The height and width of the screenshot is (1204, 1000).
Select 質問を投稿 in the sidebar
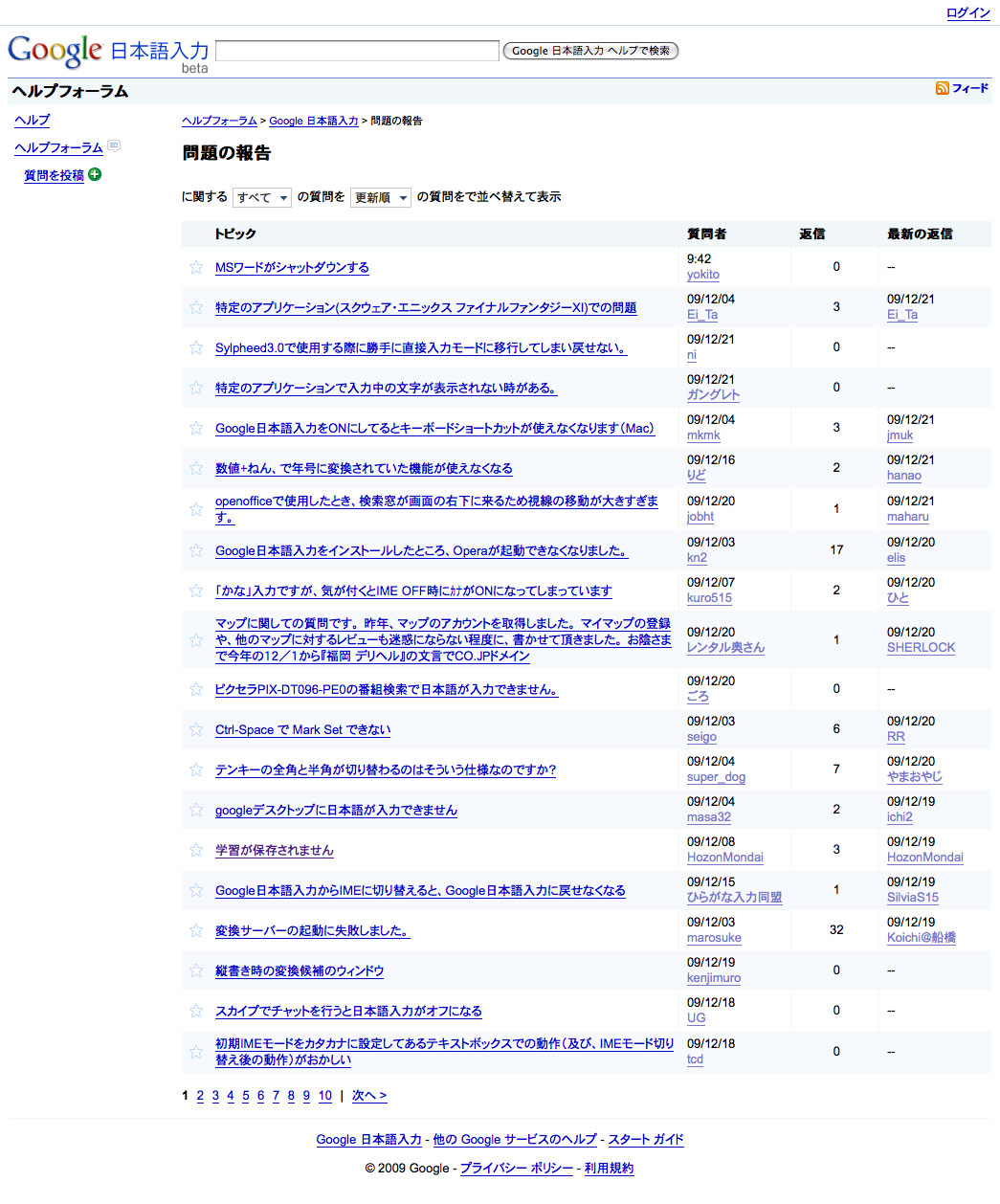click(x=54, y=175)
